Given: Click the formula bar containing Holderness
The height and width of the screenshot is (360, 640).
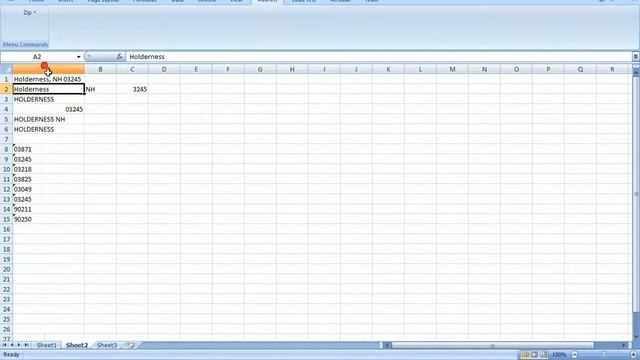Looking at the screenshot, I should coord(379,57).
